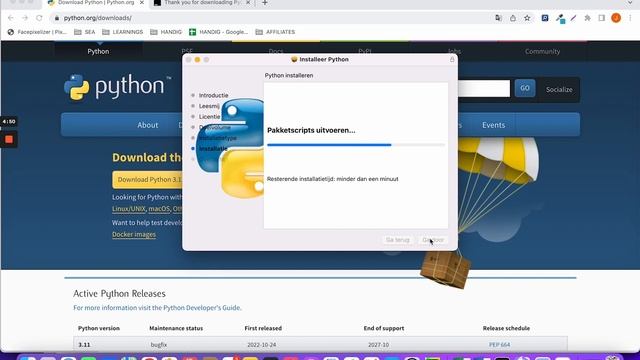Open the LEARNINGS bookmarks folder
Image resolution: width=640 pixels, height=360 pixels.
122,32
